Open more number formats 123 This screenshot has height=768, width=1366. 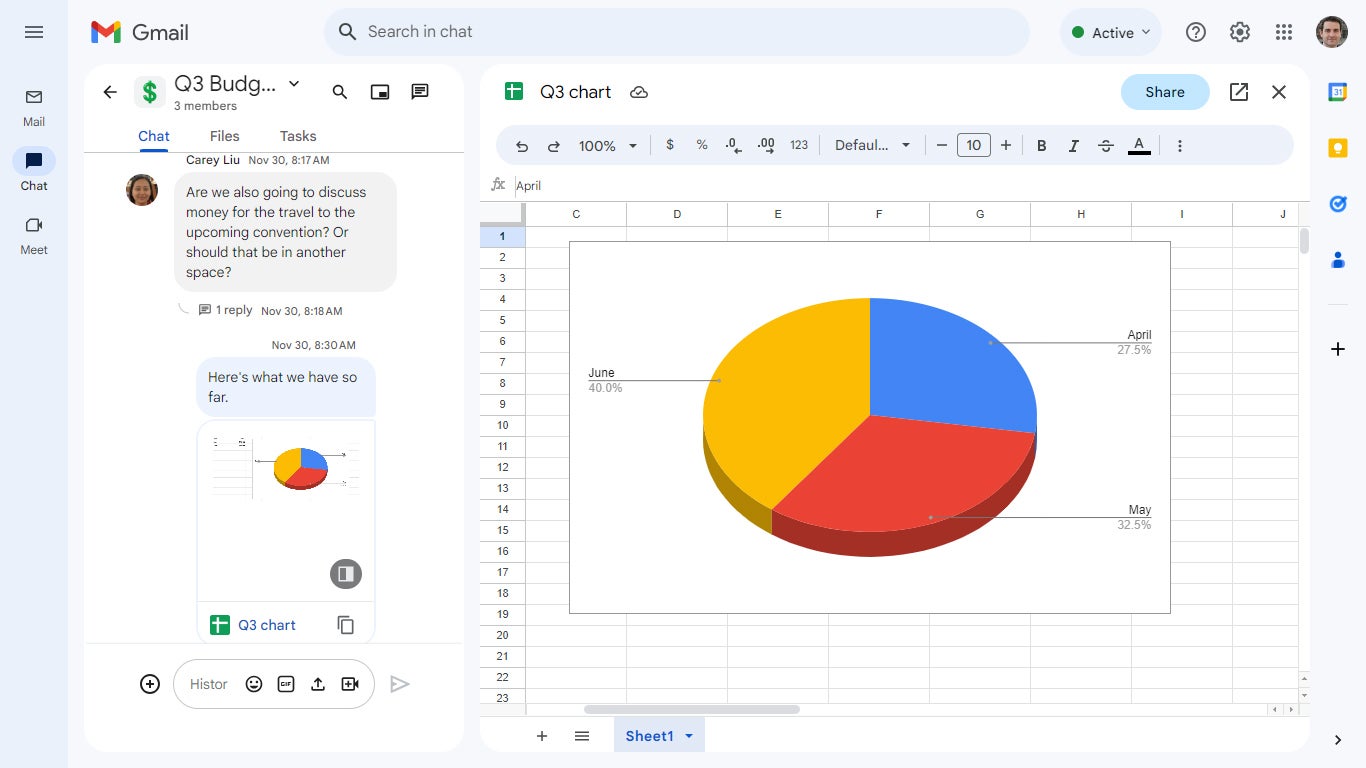pyautogui.click(x=799, y=146)
